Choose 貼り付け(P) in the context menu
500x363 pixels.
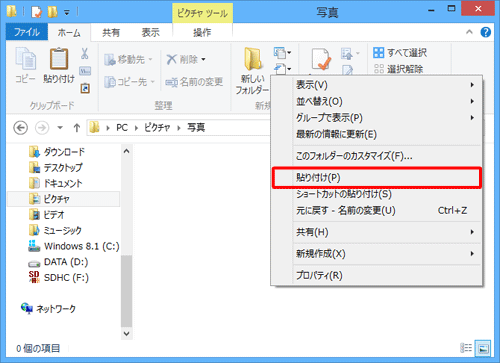pyautogui.click(x=377, y=178)
